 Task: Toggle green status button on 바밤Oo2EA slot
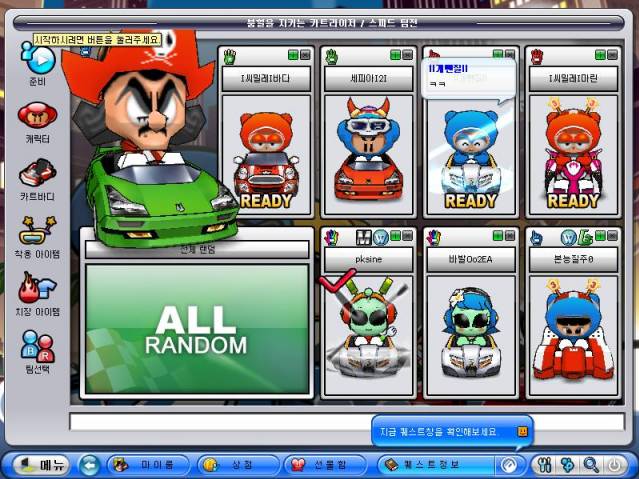498,236
